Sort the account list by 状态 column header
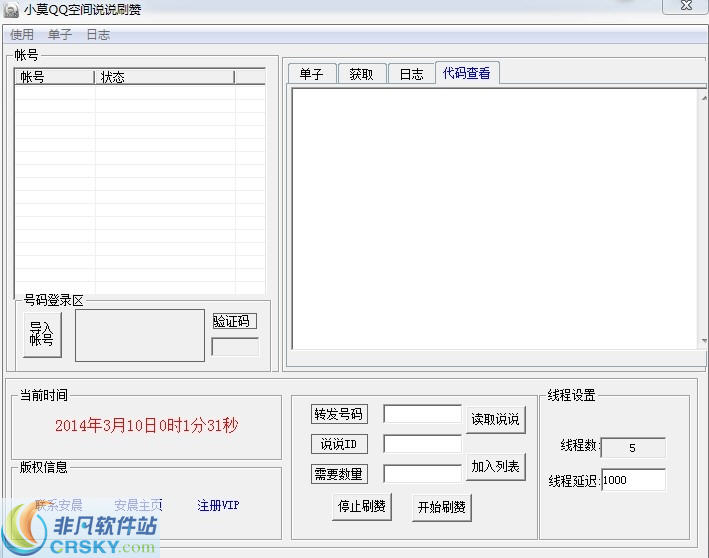The image size is (709, 558). click(x=165, y=77)
